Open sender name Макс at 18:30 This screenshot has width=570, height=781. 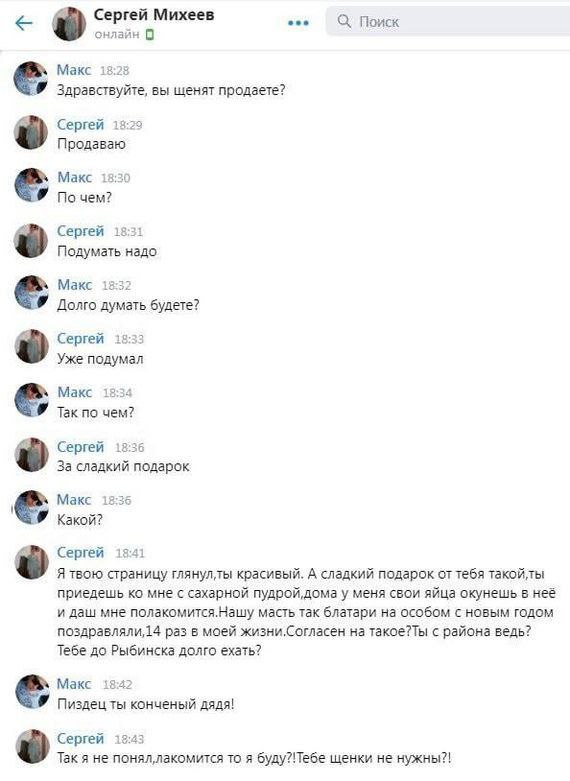click(x=75, y=177)
